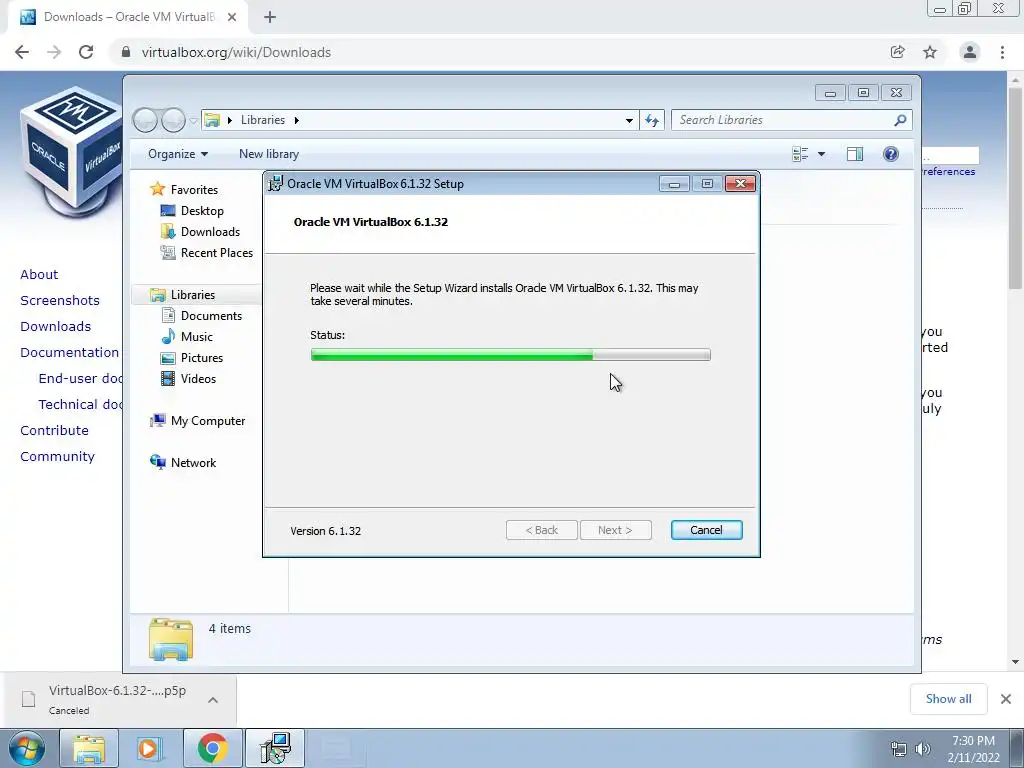Click Downloads folder icon in Favorites
The height and width of the screenshot is (768, 1024).
168,232
